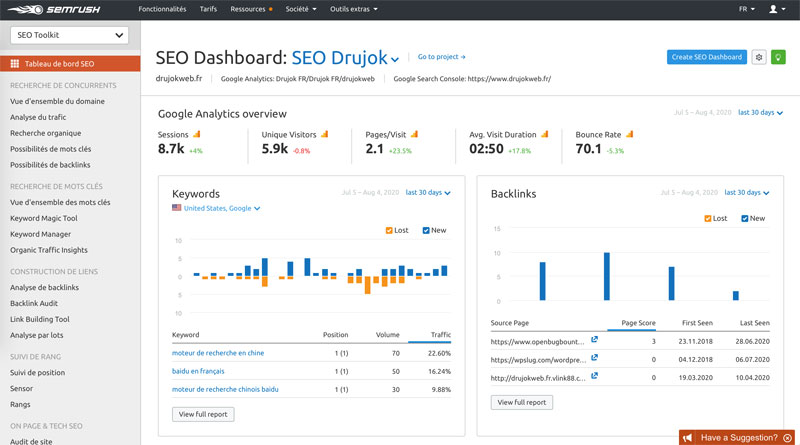The width and height of the screenshot is (800, 445).
Task: Open Organic Traffic Insights in sidebar
Action: [x=49, y=250]
